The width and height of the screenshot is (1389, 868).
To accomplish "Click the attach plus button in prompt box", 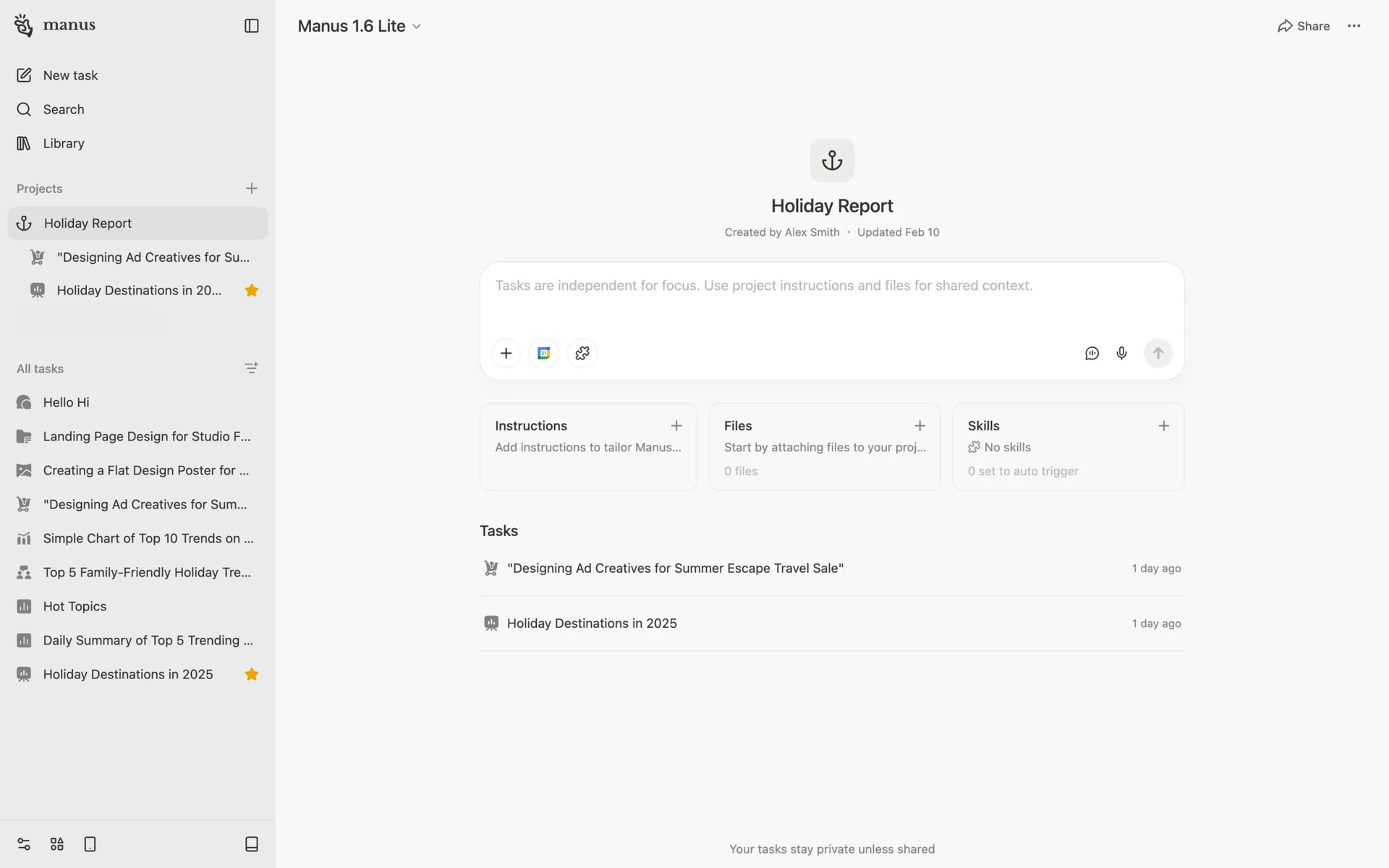I will (x=506, y=354).
